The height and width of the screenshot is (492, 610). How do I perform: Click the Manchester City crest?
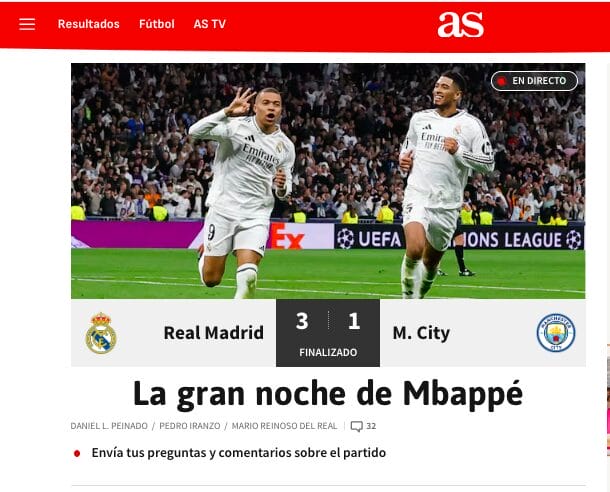pos(556,333)
